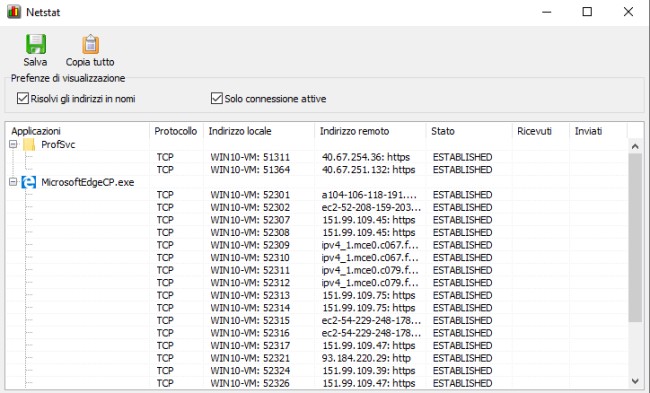This screenshot has height=393, width=650.
Task: Collapse the MicrosoftEdgeCP.exe tree node
Action: pyautogui.click(x=13, y=182)
